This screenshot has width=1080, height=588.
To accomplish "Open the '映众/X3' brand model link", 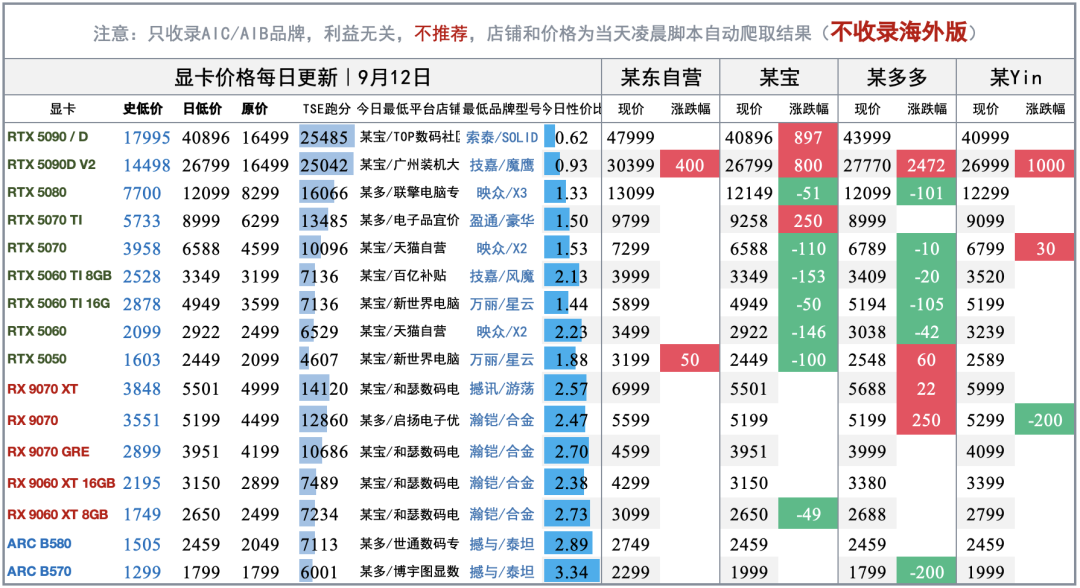I will (x=502, y=193).
